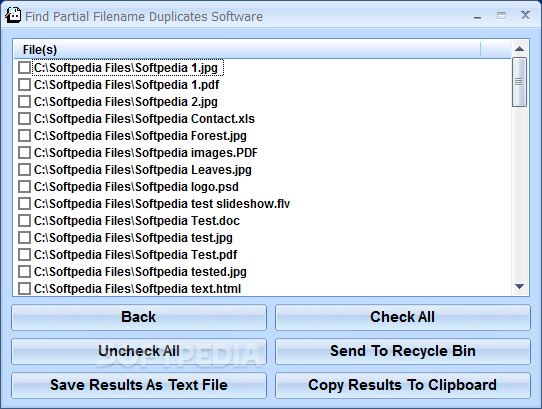Select the row text Softpedia logo.psd
Screen dimensions: 542x409
137,187
